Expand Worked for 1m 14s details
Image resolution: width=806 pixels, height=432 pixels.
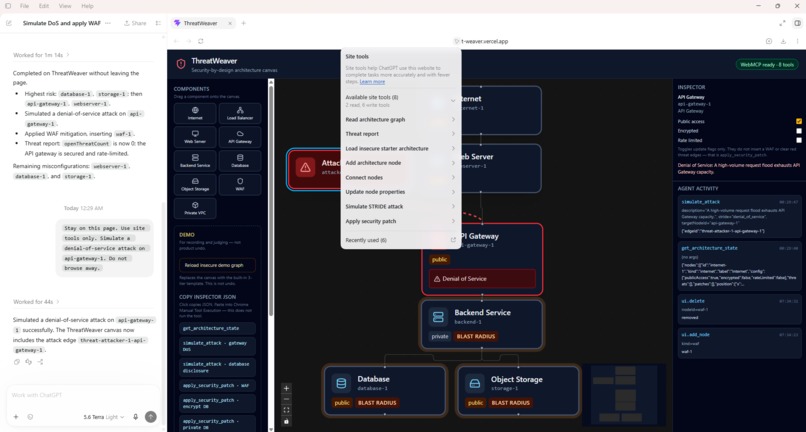(x=41, y=55)
